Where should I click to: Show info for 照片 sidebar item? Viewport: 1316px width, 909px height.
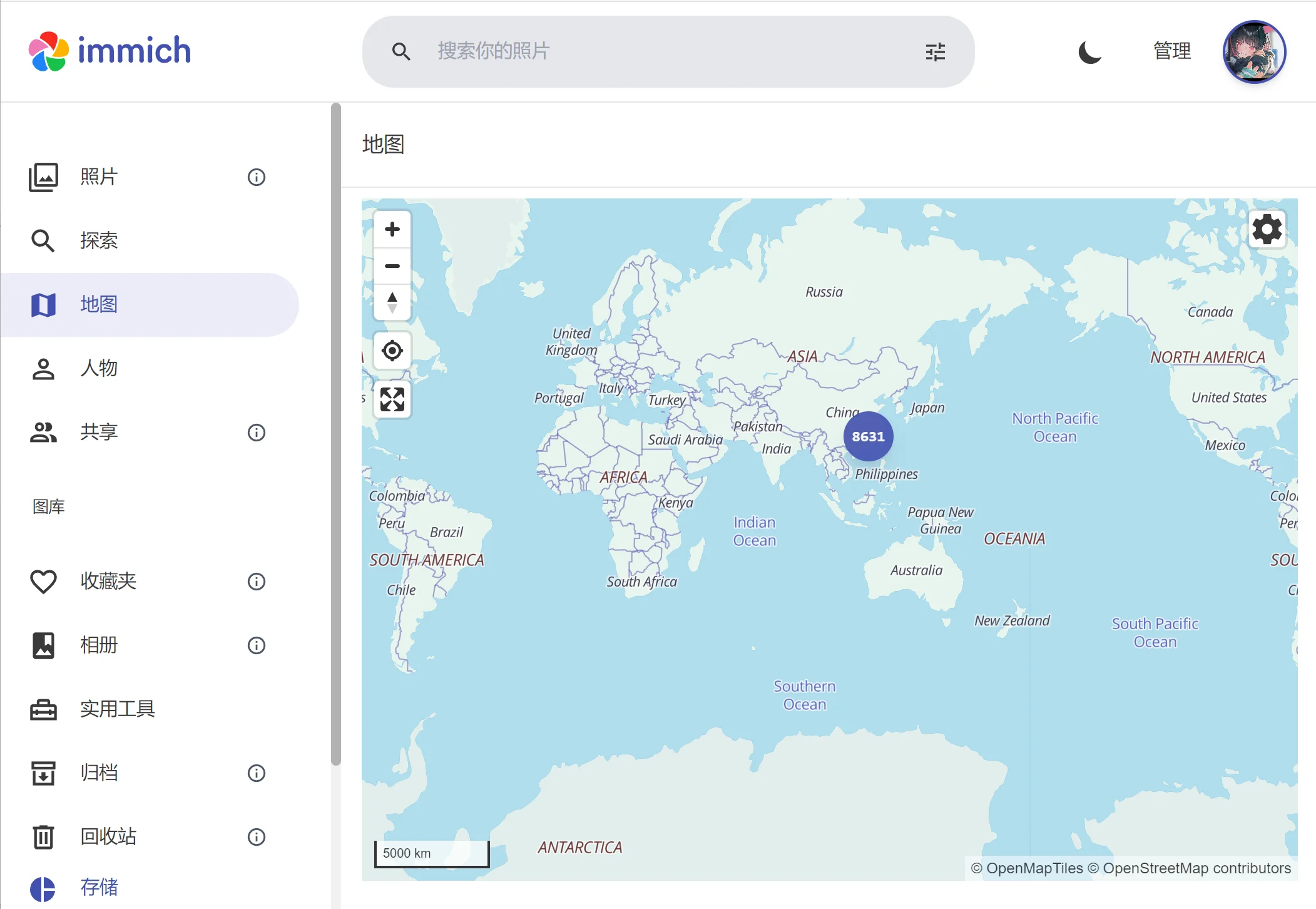[x=257, y=177]
